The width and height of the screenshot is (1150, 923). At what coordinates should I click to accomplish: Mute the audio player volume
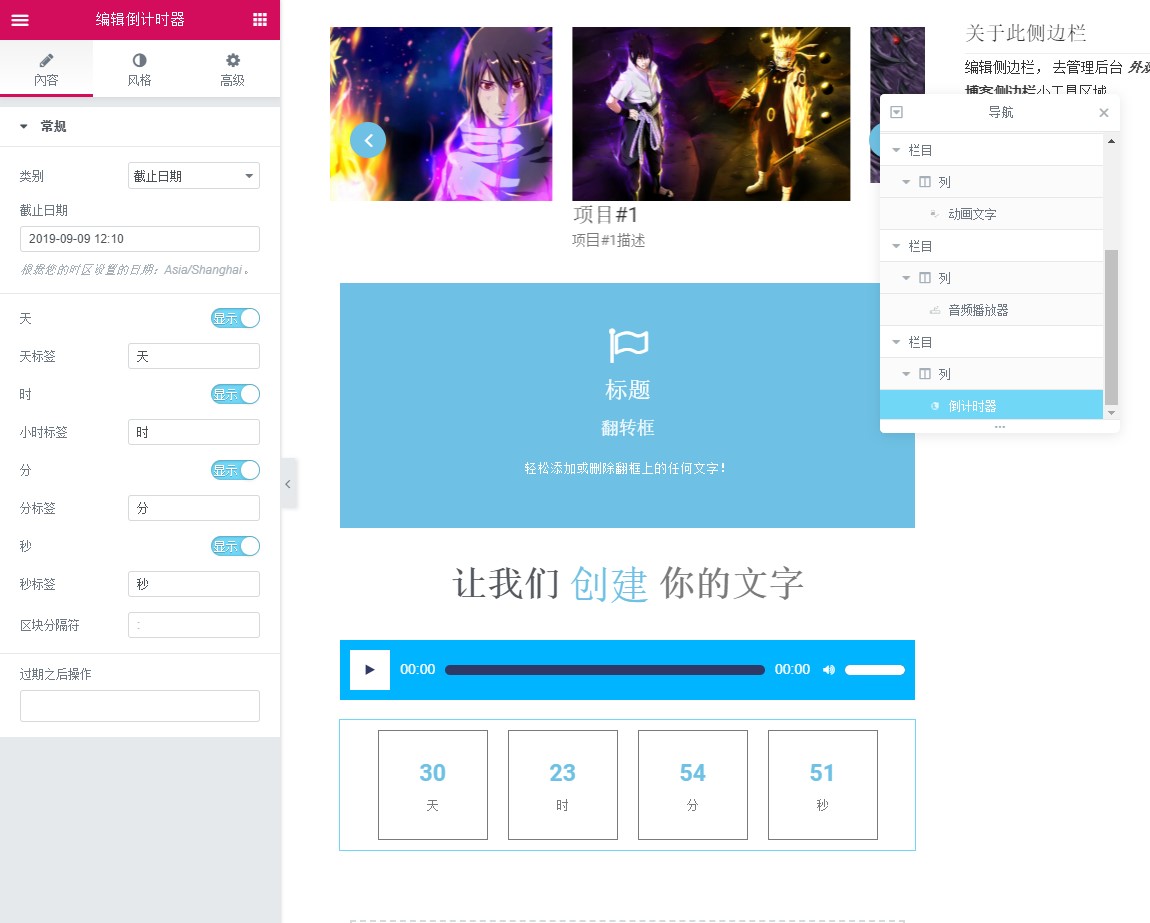829,670
